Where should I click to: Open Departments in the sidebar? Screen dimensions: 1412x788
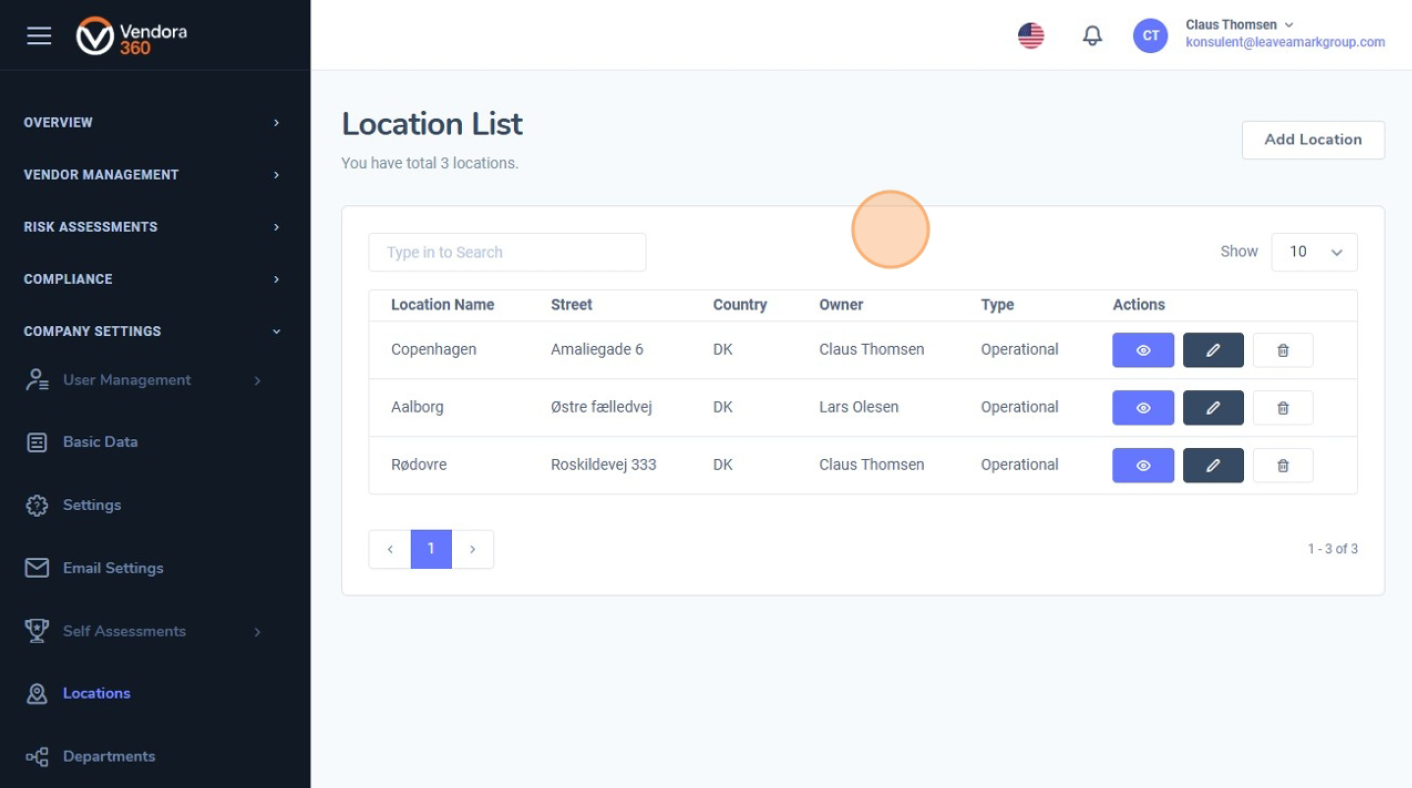click(x=108, y=756)
